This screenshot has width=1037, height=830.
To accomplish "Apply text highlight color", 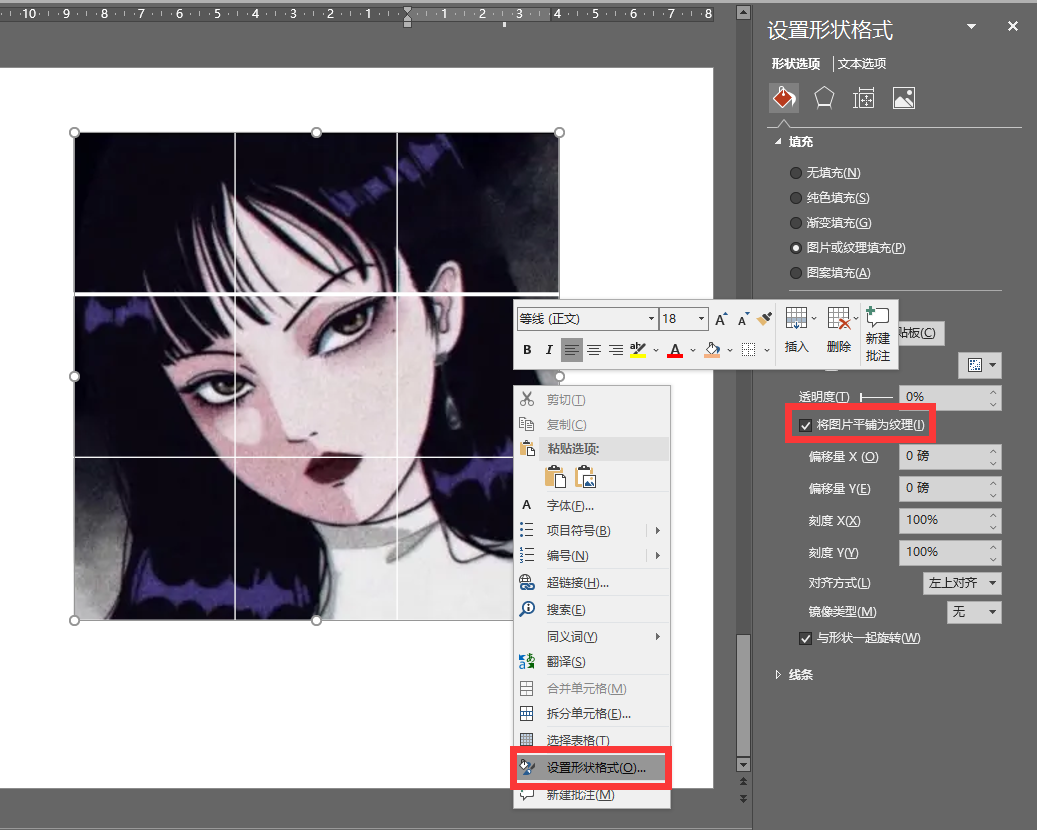I will (638, 350).
